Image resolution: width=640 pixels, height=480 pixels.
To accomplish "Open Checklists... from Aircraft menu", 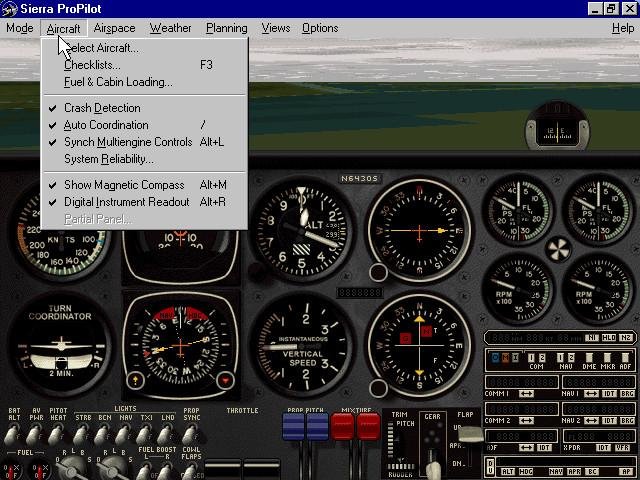I will pos(144,65).
